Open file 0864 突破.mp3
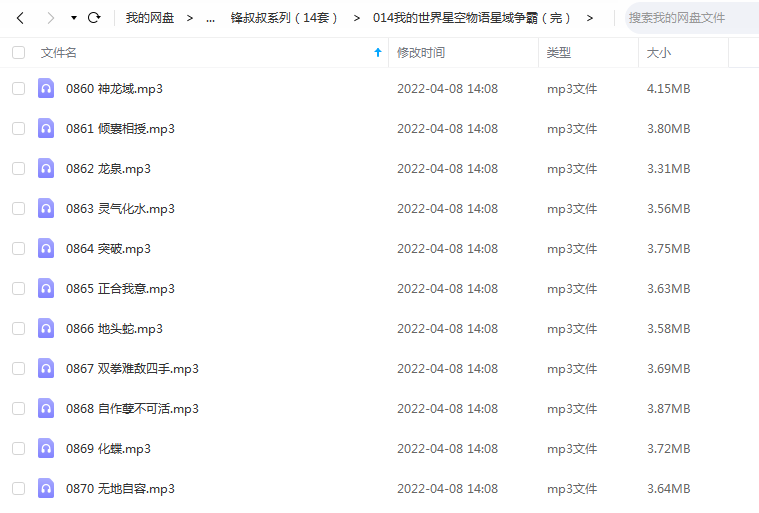This screenshot has width=759, height=513. point(108,249)
